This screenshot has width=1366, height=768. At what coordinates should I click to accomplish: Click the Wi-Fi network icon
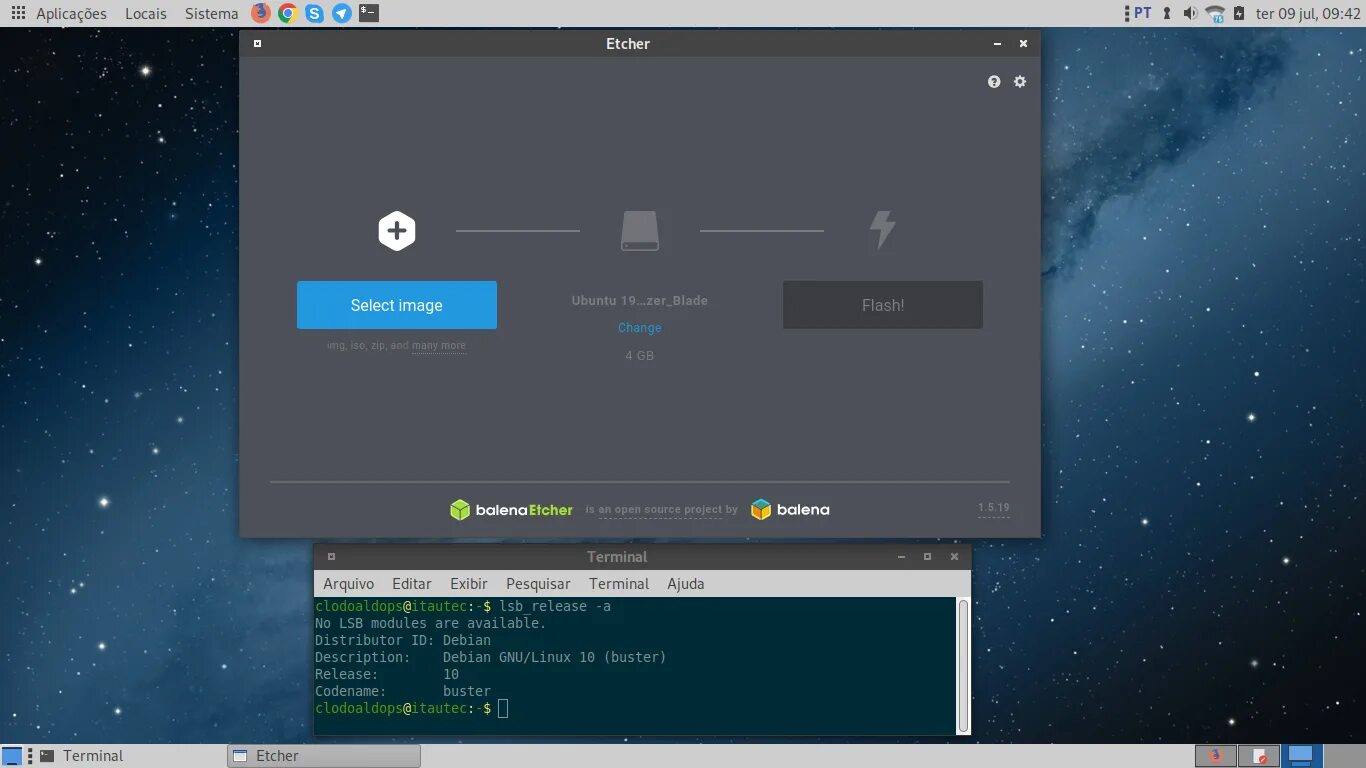[x=1215, y=13]
